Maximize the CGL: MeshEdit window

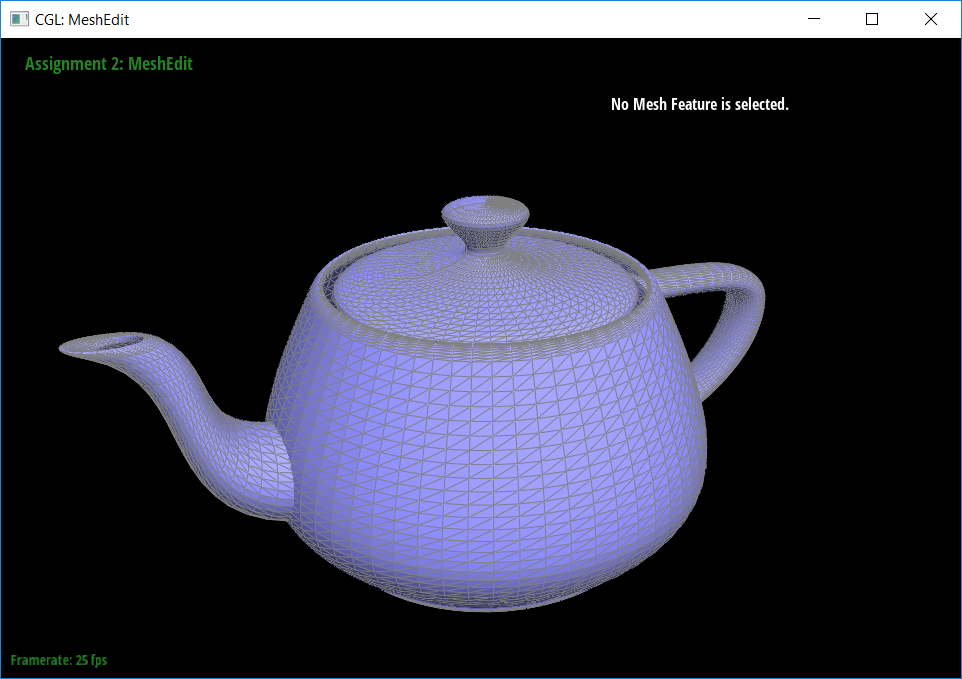[872, 19]
